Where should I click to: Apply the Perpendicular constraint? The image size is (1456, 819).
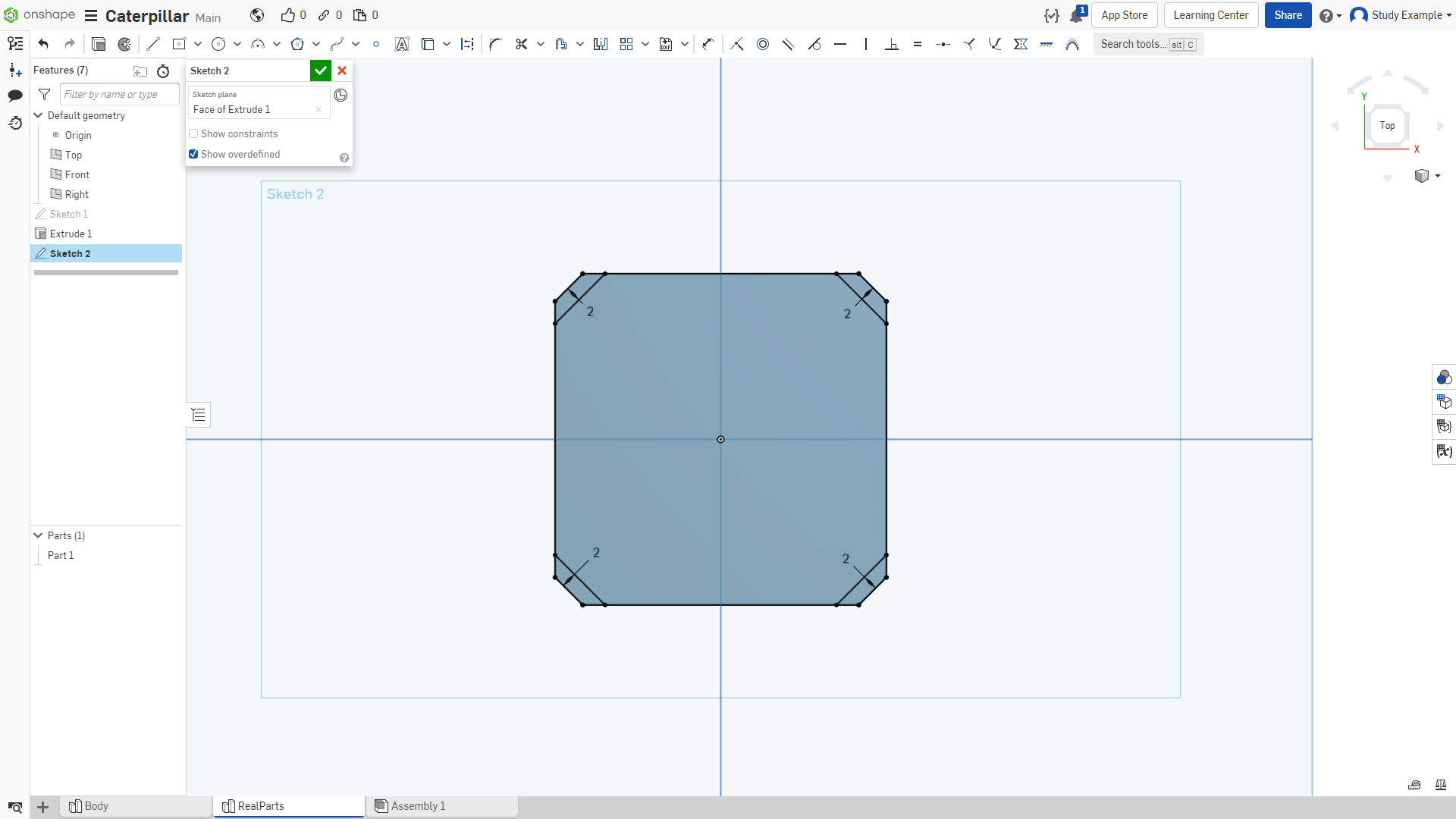click(x=892, y=44)
